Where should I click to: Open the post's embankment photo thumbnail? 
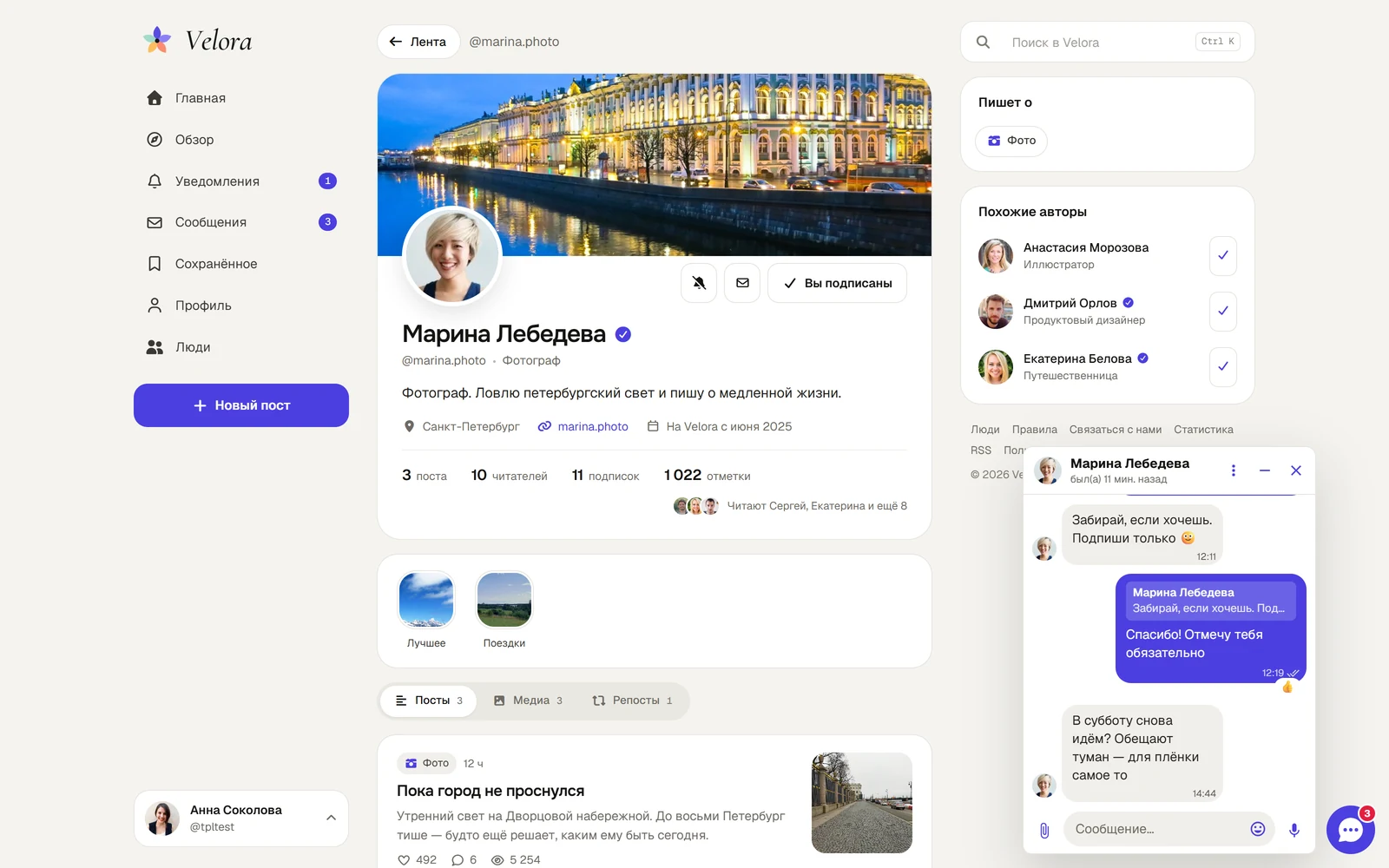862,803
